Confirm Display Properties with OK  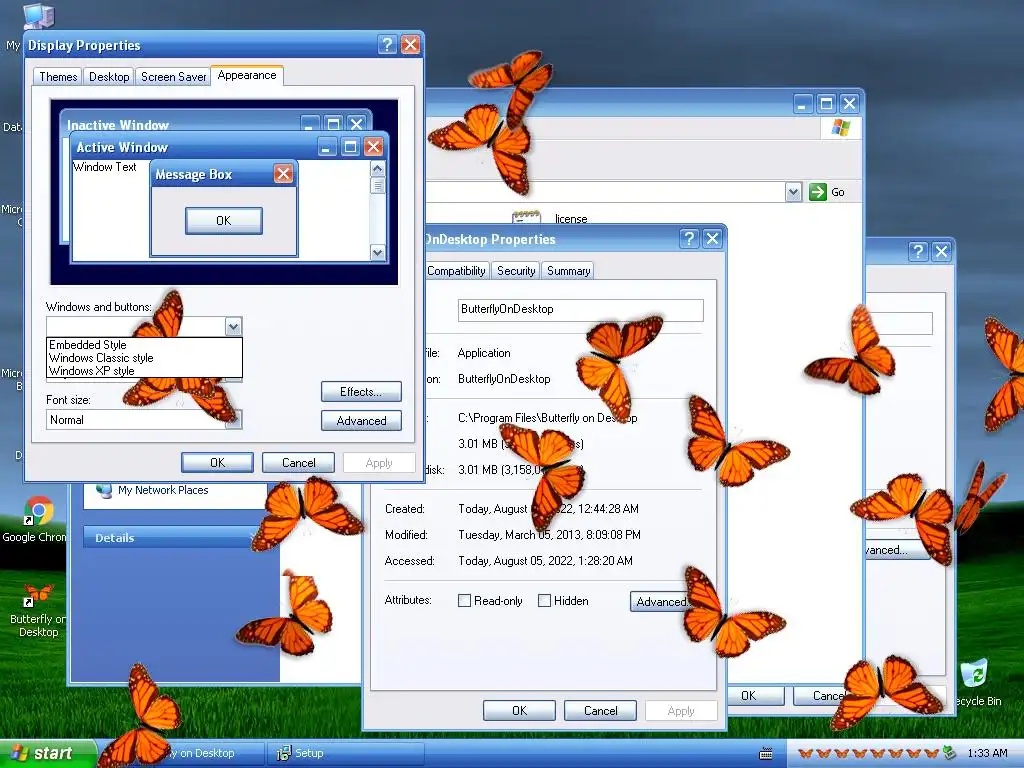(217, 462)
